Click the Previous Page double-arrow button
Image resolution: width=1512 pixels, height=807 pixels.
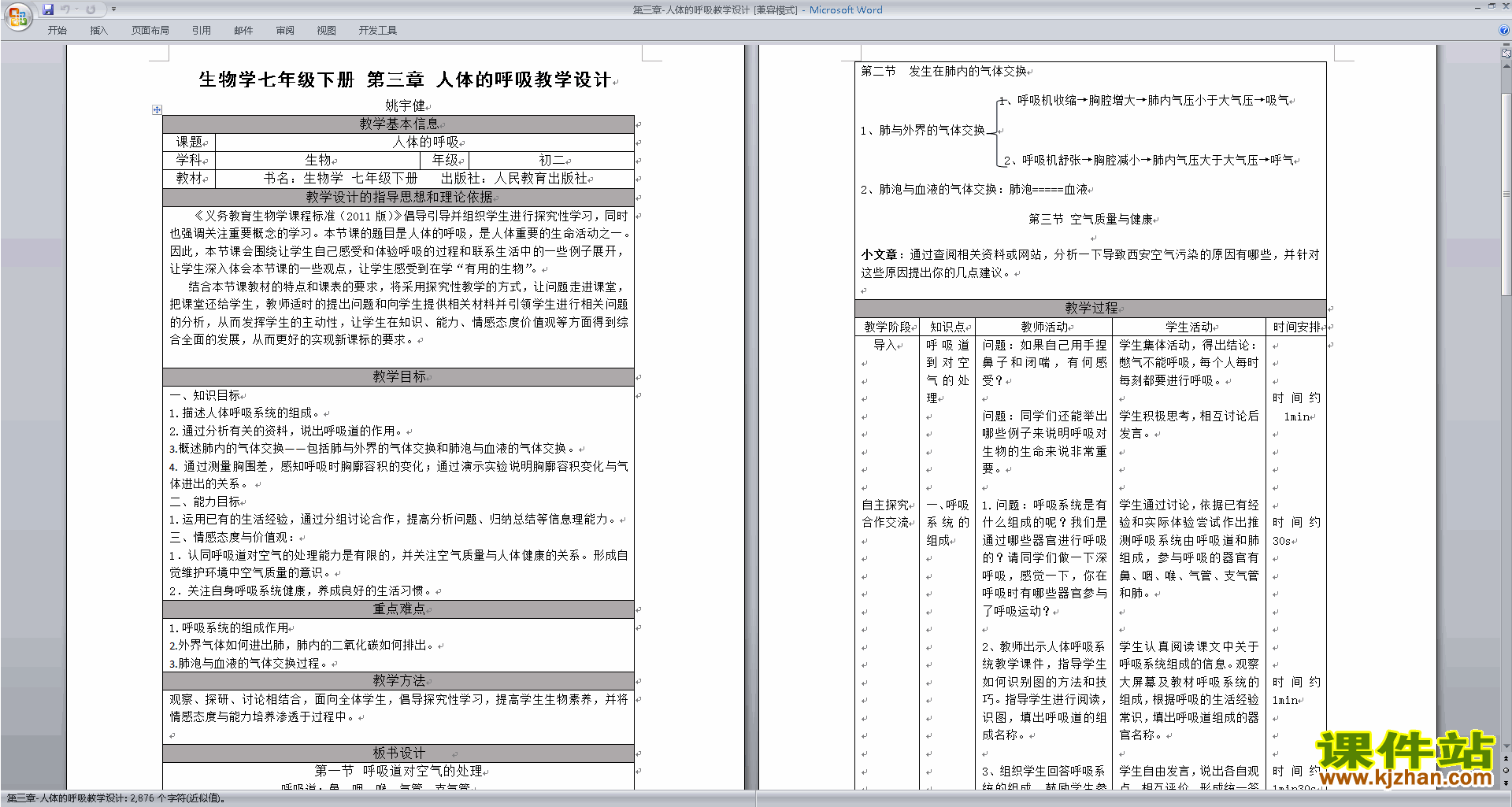pyautogui.click(x=1506, y=759)
